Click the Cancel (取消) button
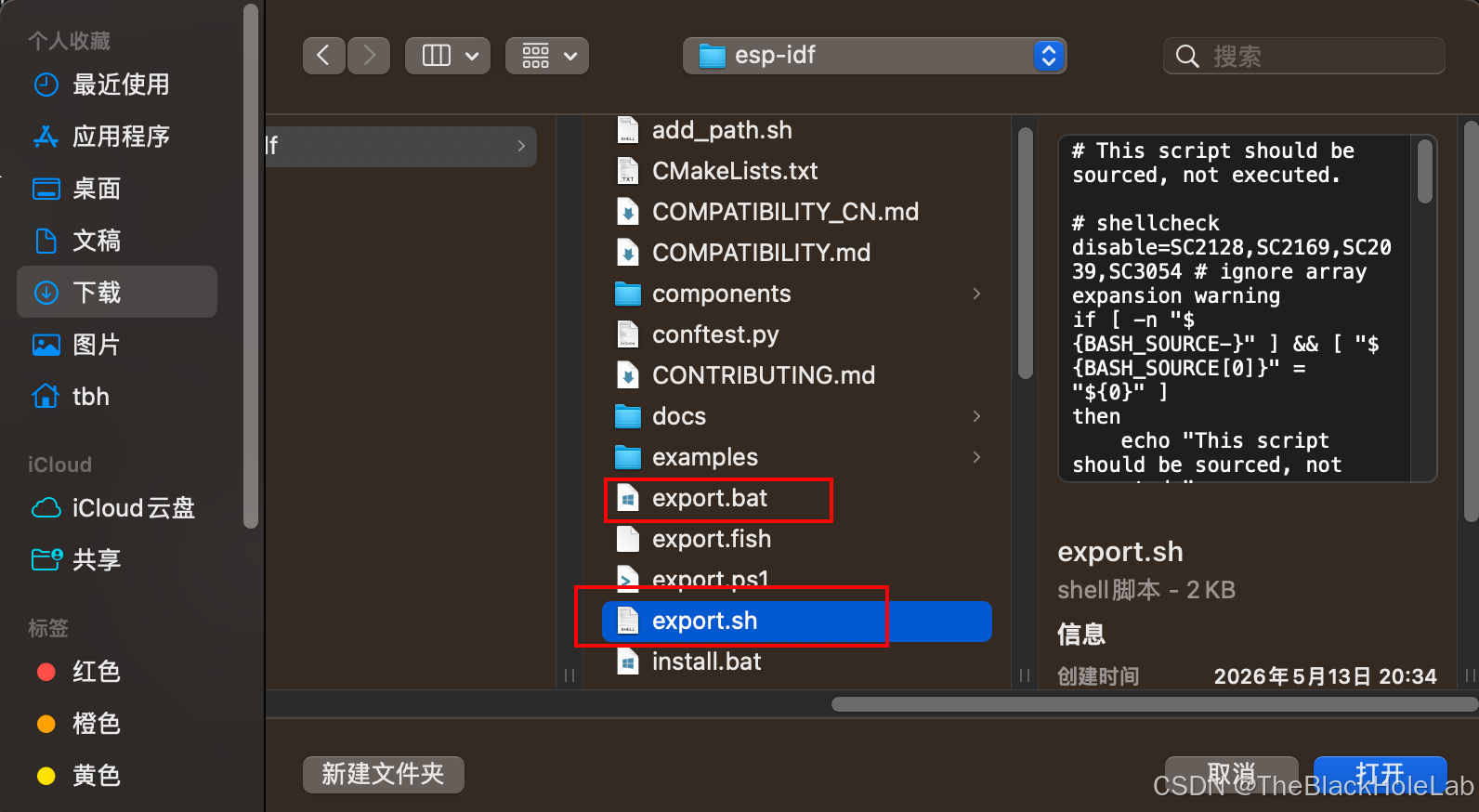Viewport: 1479px width, 812px height. click(x=1231, y=774)
